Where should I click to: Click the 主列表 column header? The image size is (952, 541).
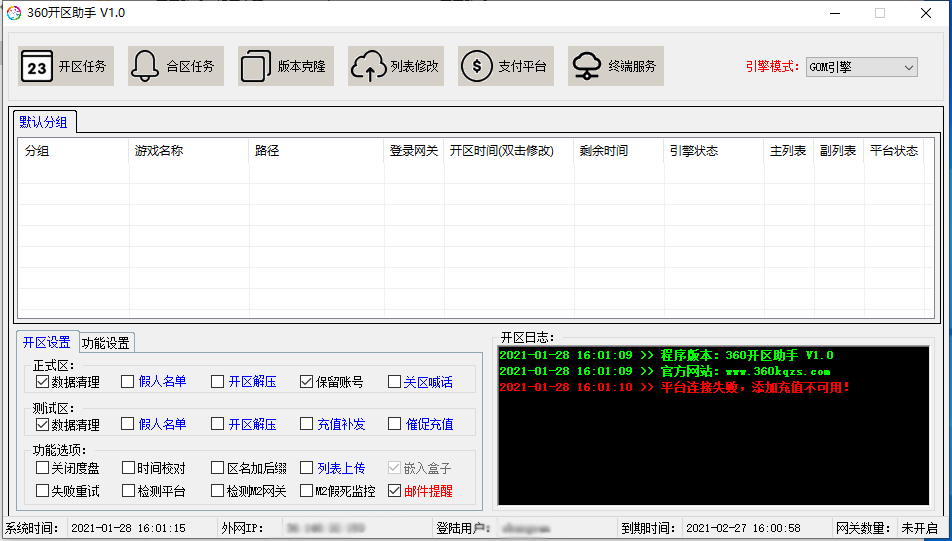pos(788,151)
